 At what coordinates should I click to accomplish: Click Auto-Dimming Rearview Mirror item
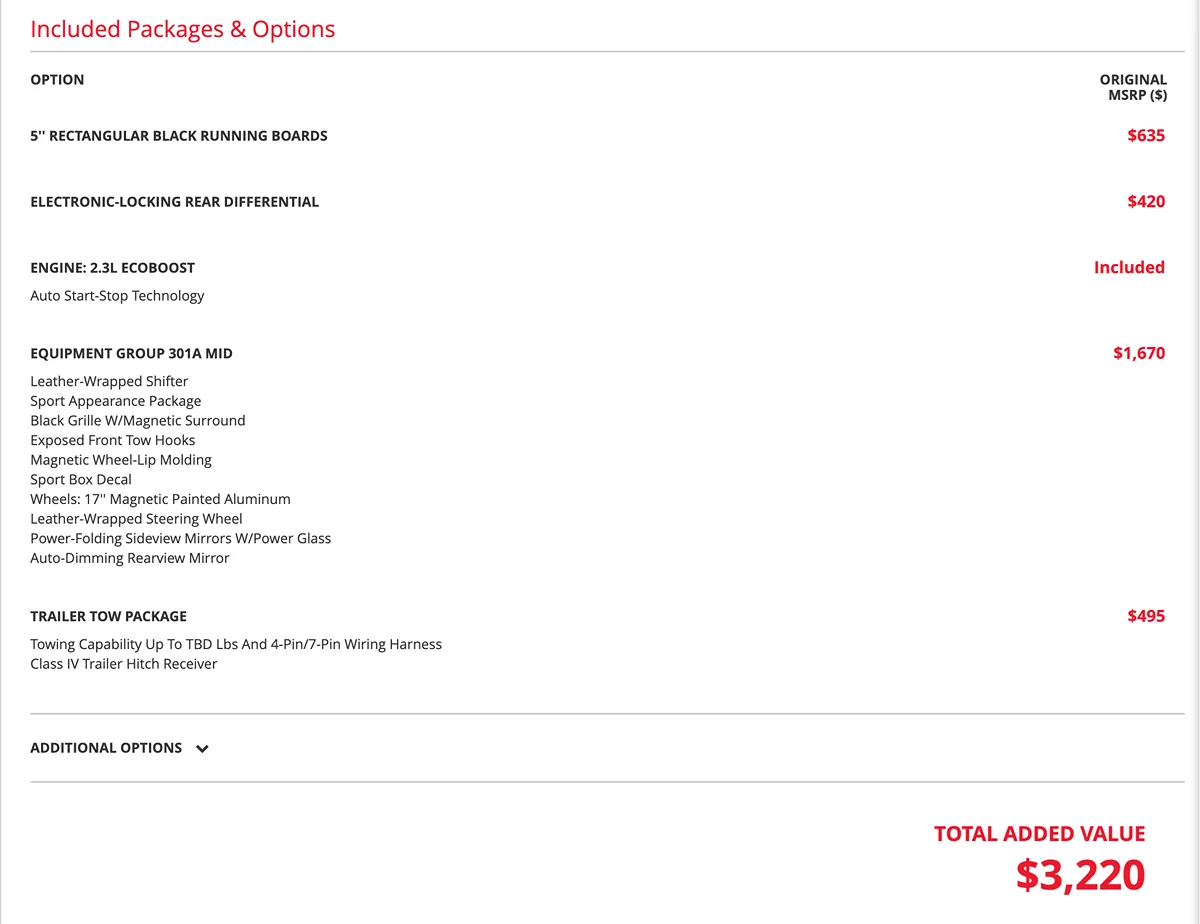point(130,558)
